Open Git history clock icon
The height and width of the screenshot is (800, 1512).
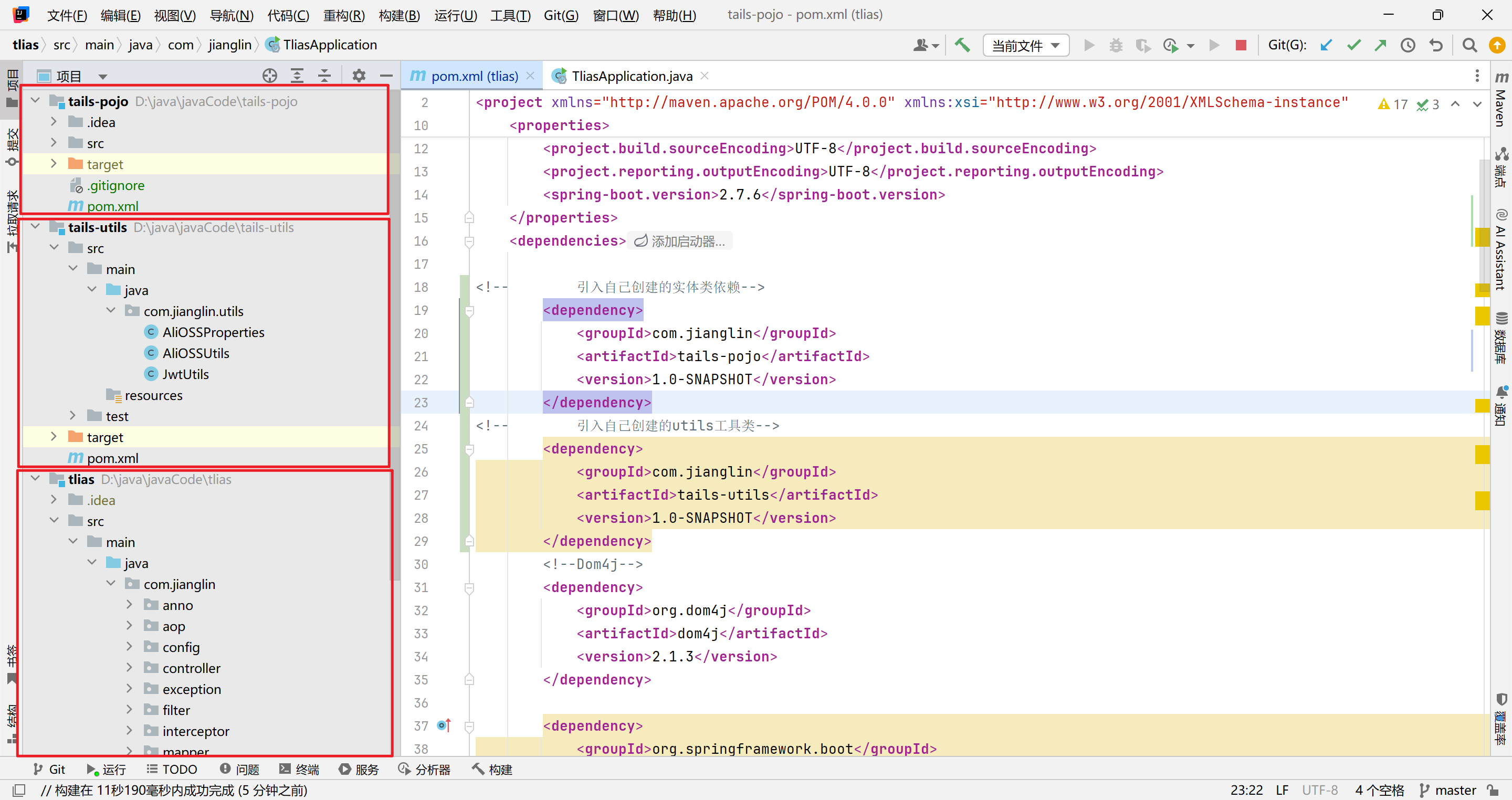(x=1408, y=45)
